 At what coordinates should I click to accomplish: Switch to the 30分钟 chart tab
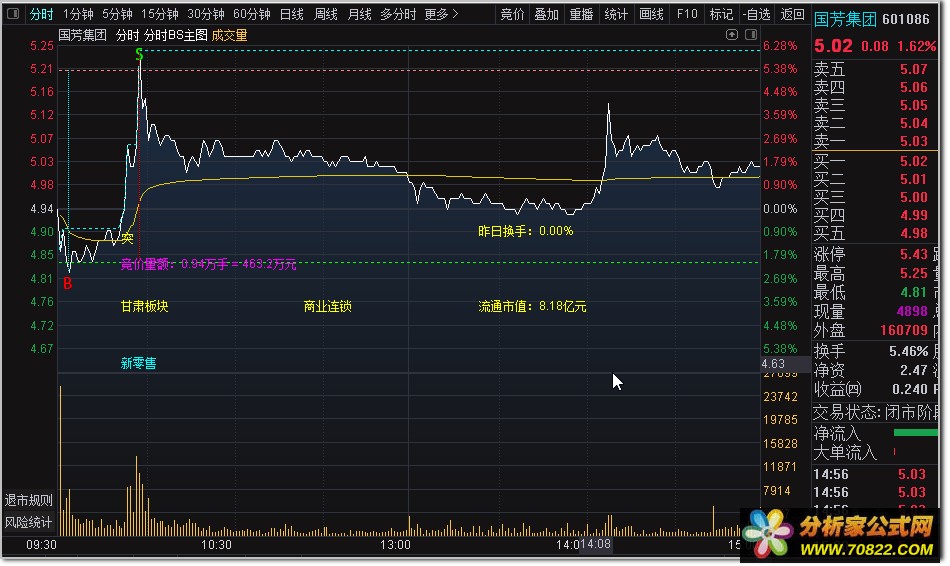click(x=206, y=14)
